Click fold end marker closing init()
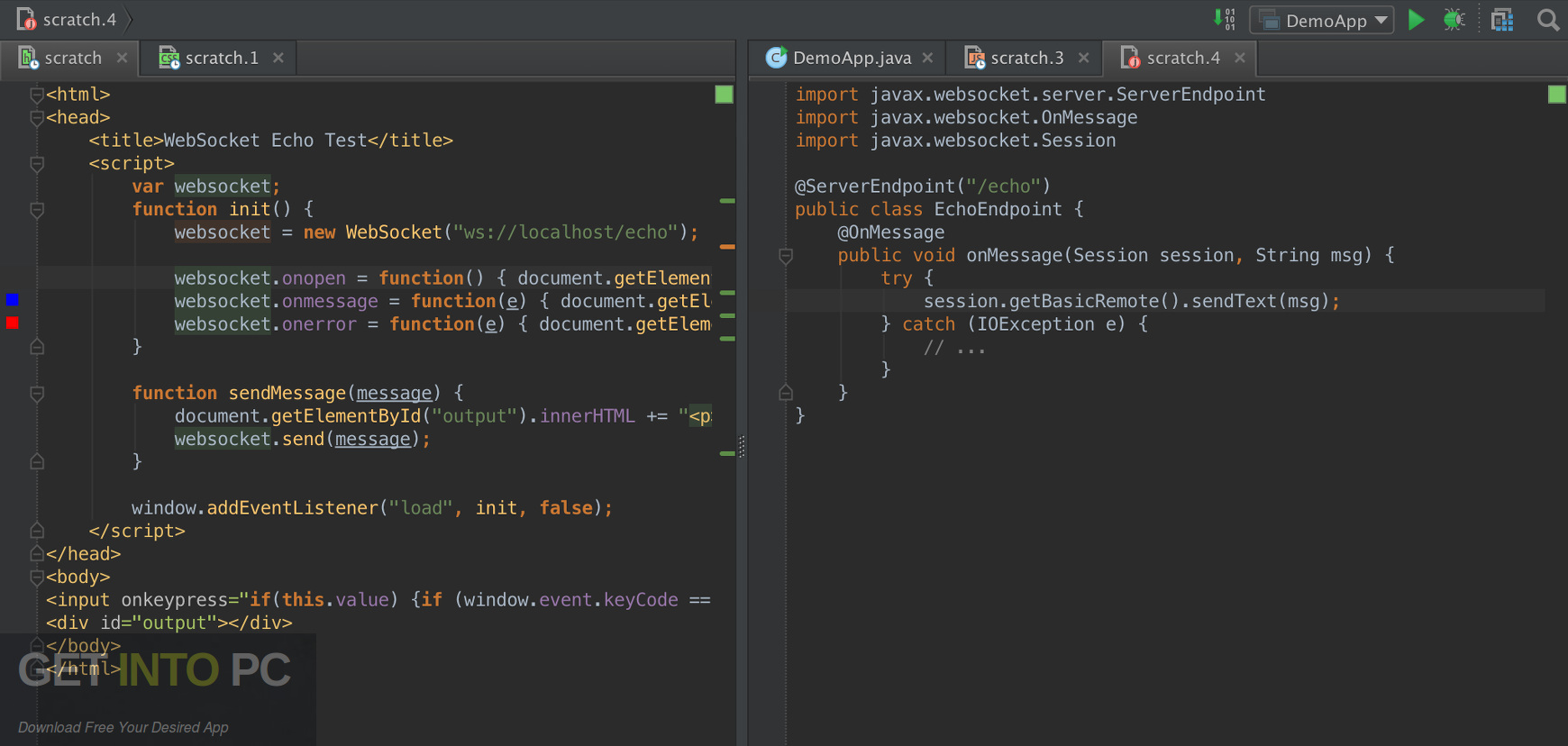This screenshot has width=1568, height=746. click(x=37, y=346)
